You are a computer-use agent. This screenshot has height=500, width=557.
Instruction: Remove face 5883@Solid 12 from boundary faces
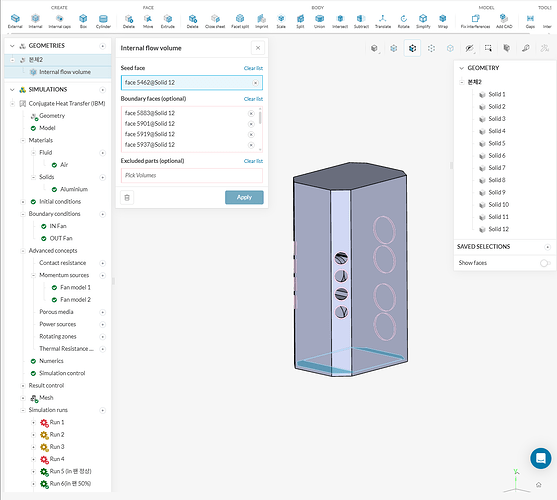(251, 114)
